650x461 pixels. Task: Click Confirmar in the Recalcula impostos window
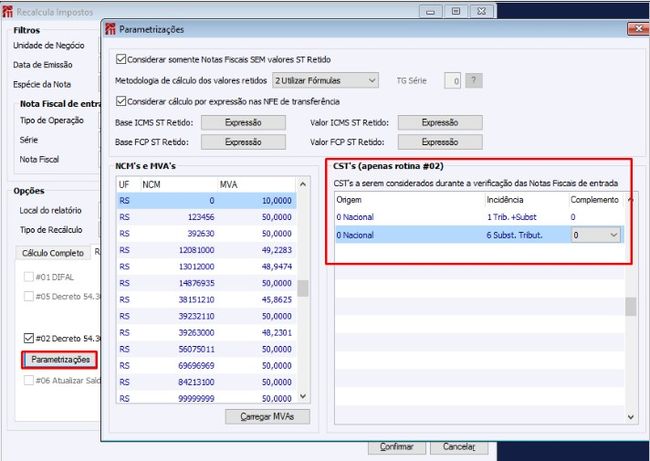[x=397, y=447]
